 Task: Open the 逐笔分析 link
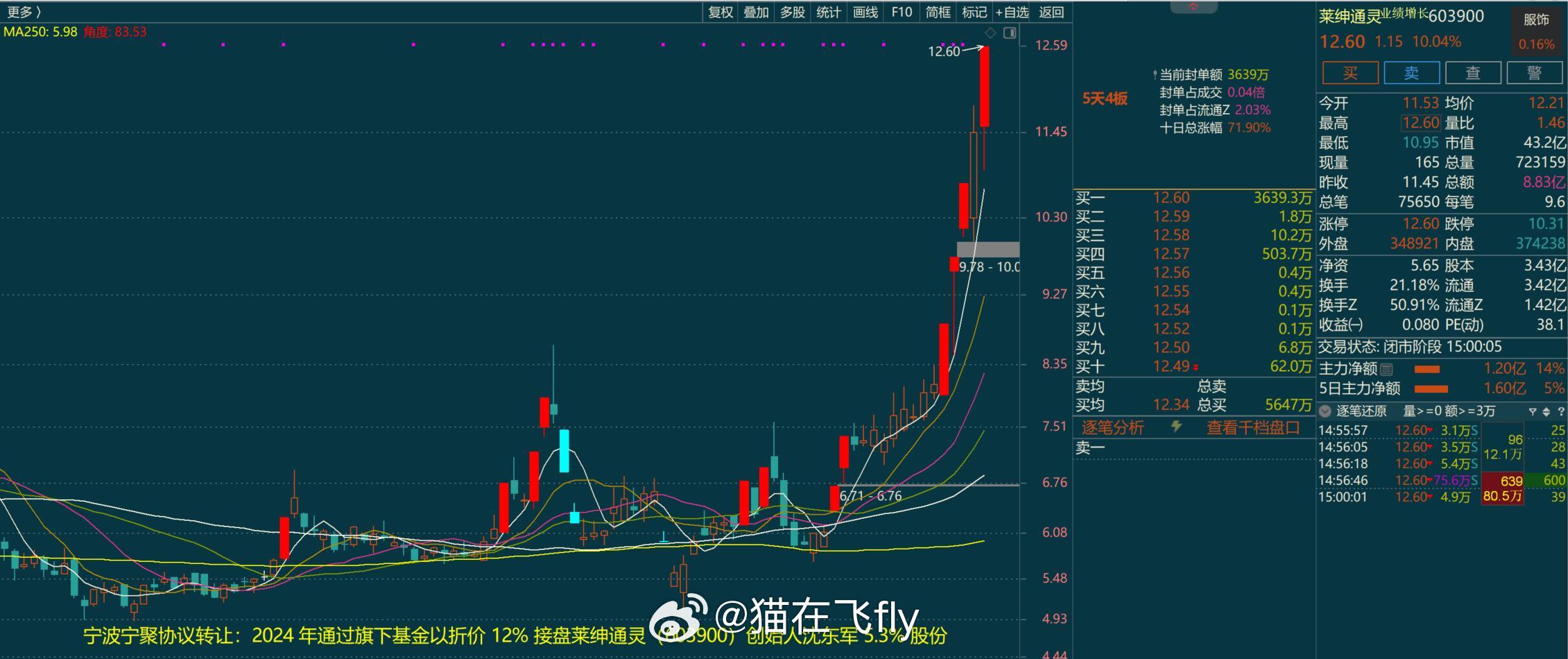point(1112,427)
